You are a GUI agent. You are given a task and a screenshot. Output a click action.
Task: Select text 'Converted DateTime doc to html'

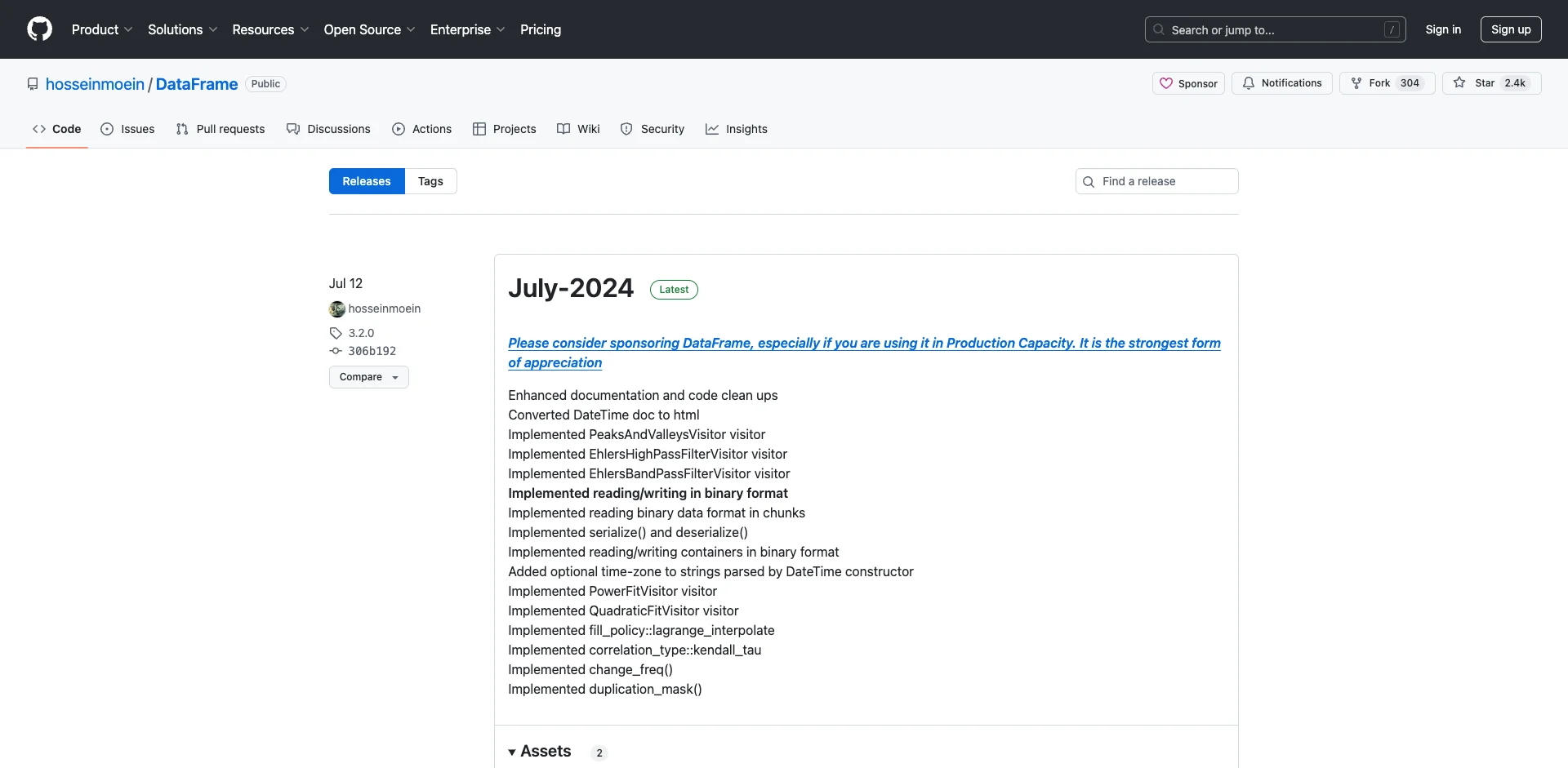click(604, 415)
